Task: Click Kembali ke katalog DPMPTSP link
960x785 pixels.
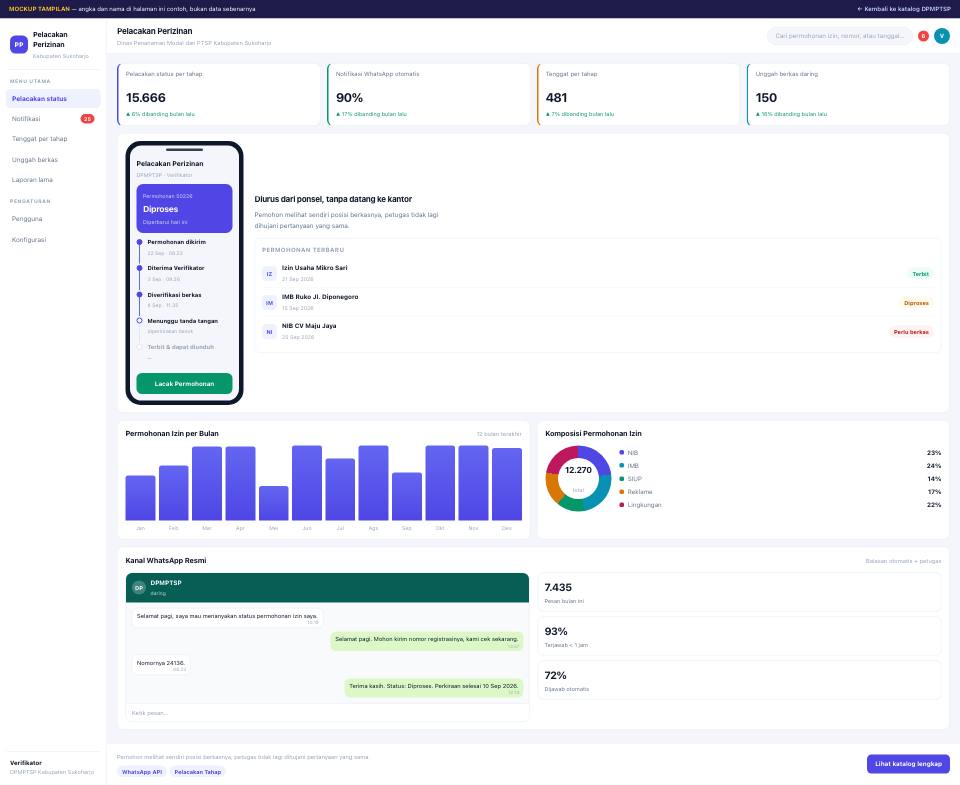Action: [904, 9]
